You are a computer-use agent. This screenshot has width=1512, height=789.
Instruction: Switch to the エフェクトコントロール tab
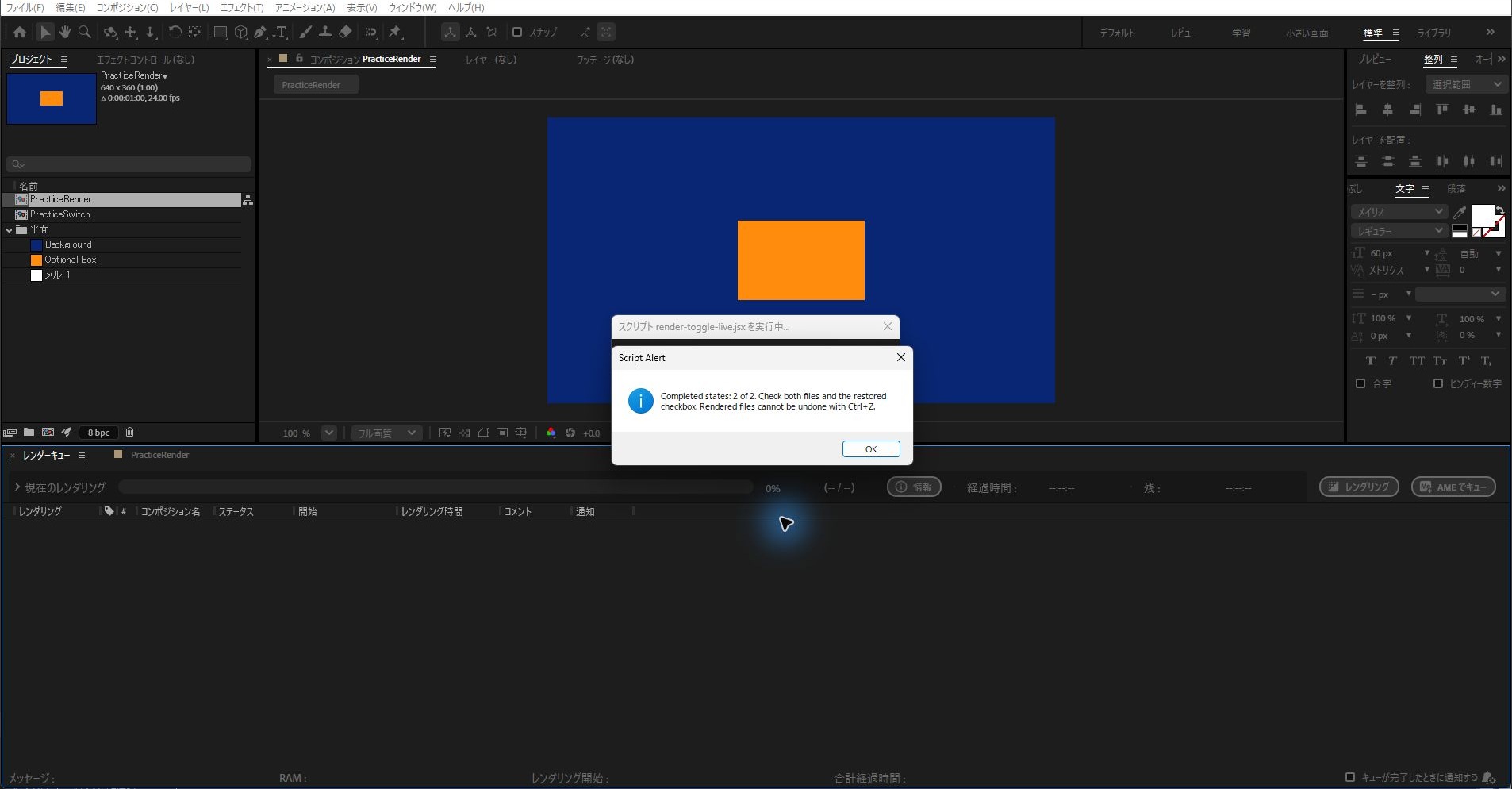pyautogui.click(x=145, y=60)
